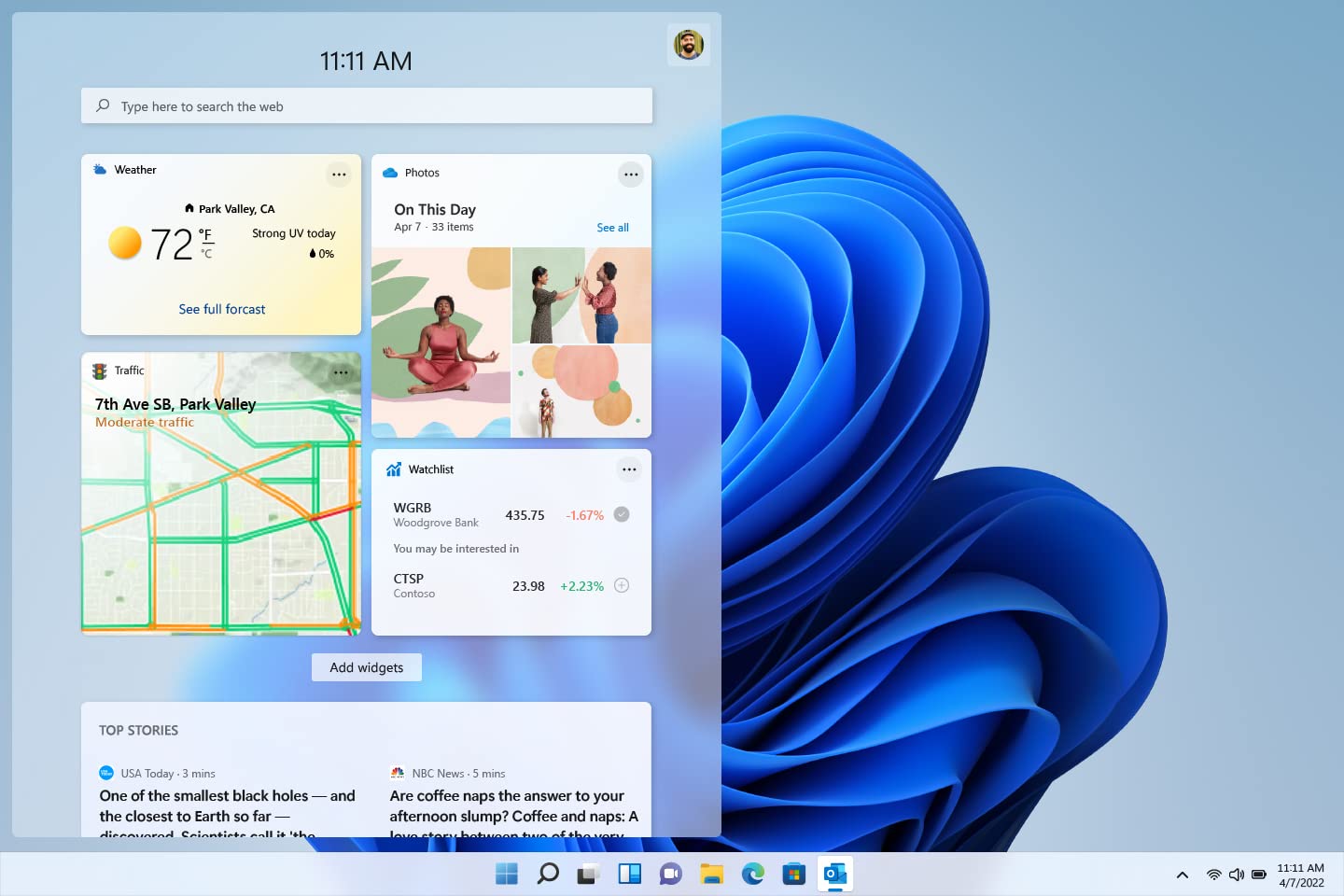The height and width of the screenshot is (896, 1344).
Task: Click the network icon in the system tray
Action: [1213, 875]
